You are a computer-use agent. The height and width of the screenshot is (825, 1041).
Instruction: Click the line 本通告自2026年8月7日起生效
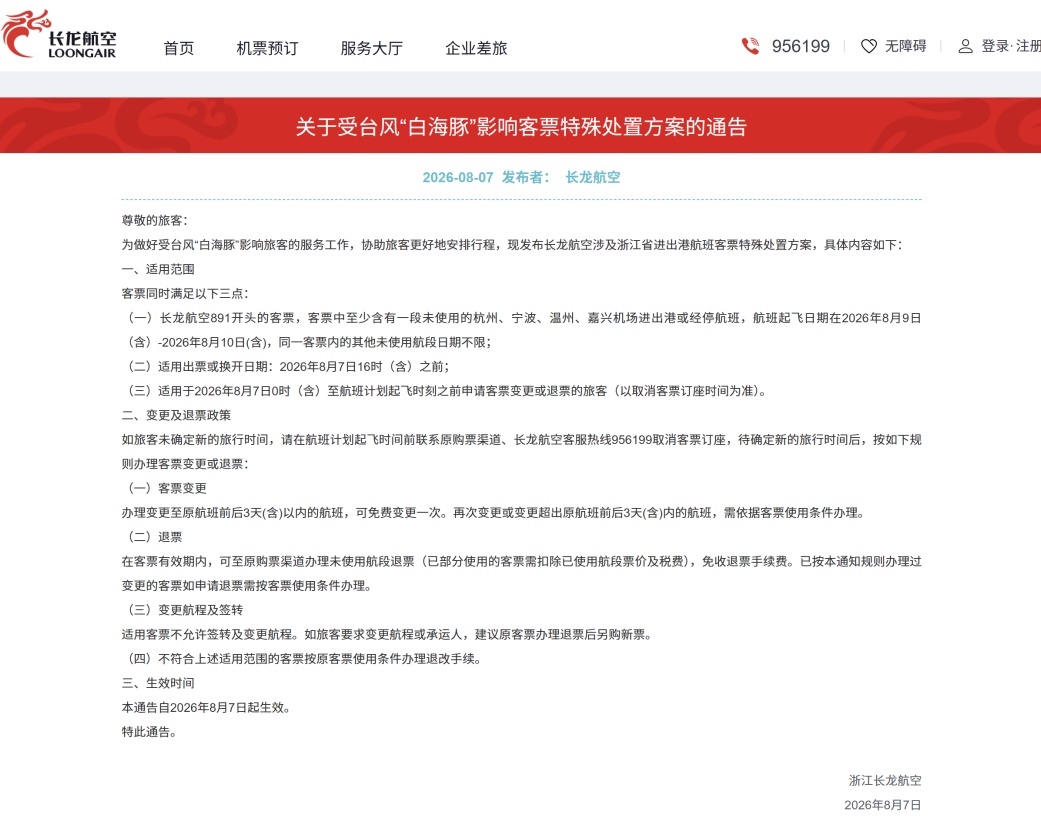coord(206,708)
